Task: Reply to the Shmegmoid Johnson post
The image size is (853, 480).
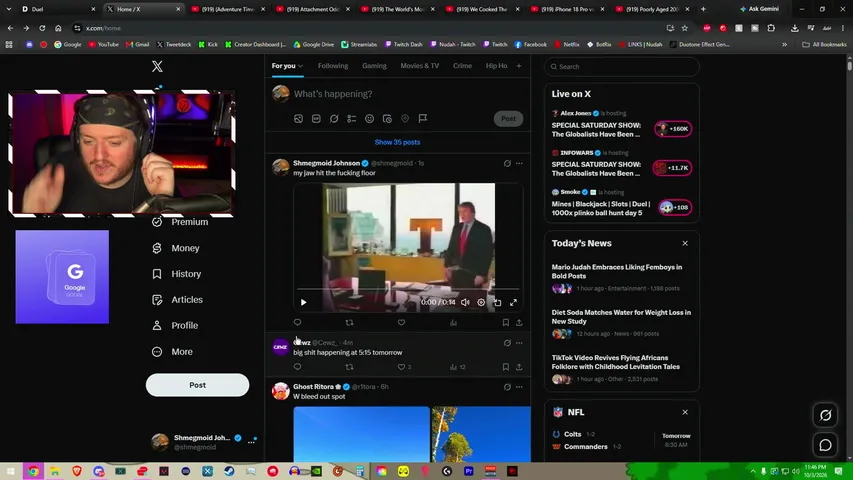Action: click(x=297, y=322)
